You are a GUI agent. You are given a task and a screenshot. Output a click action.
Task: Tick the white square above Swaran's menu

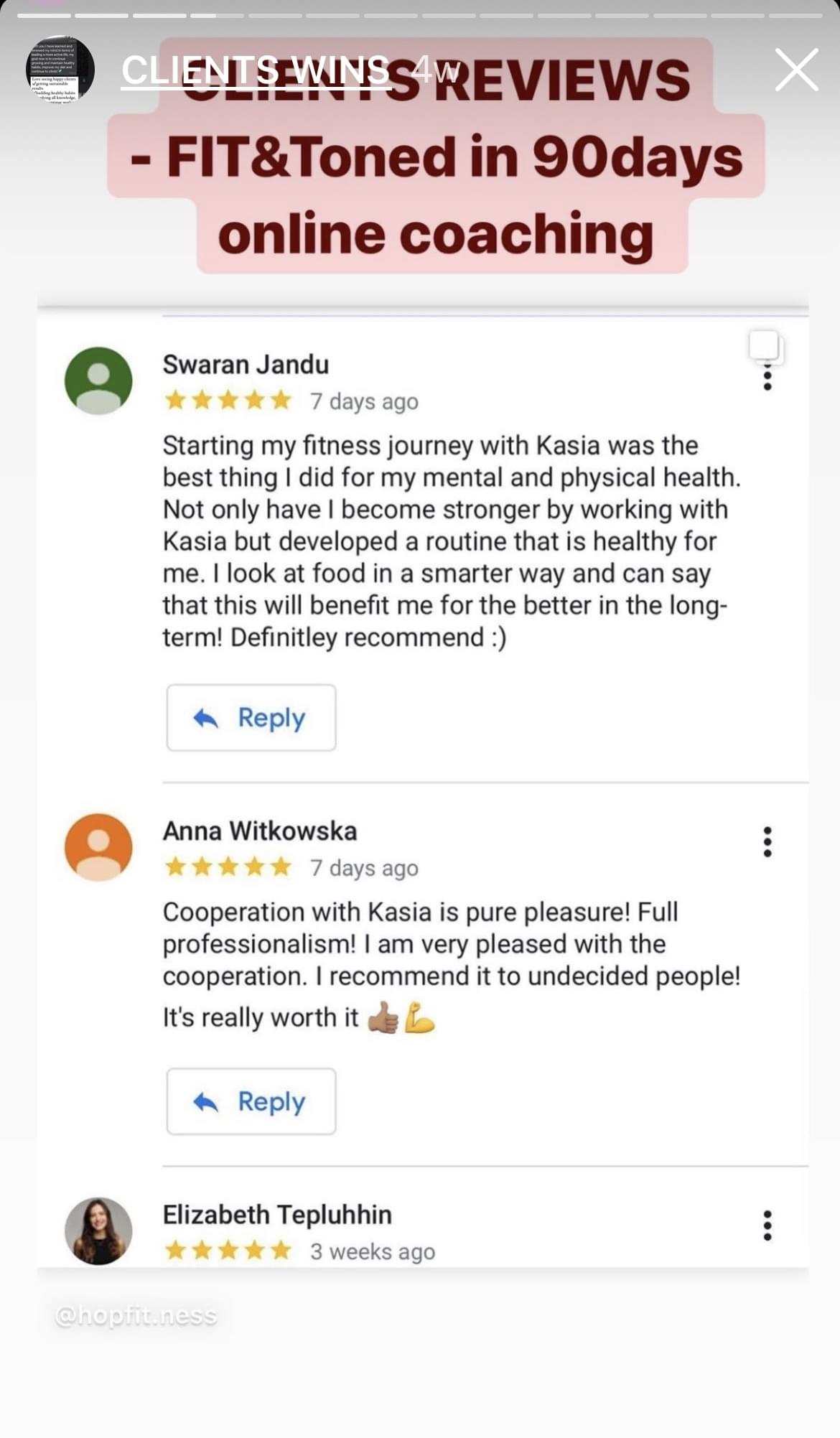coord(765,346)
